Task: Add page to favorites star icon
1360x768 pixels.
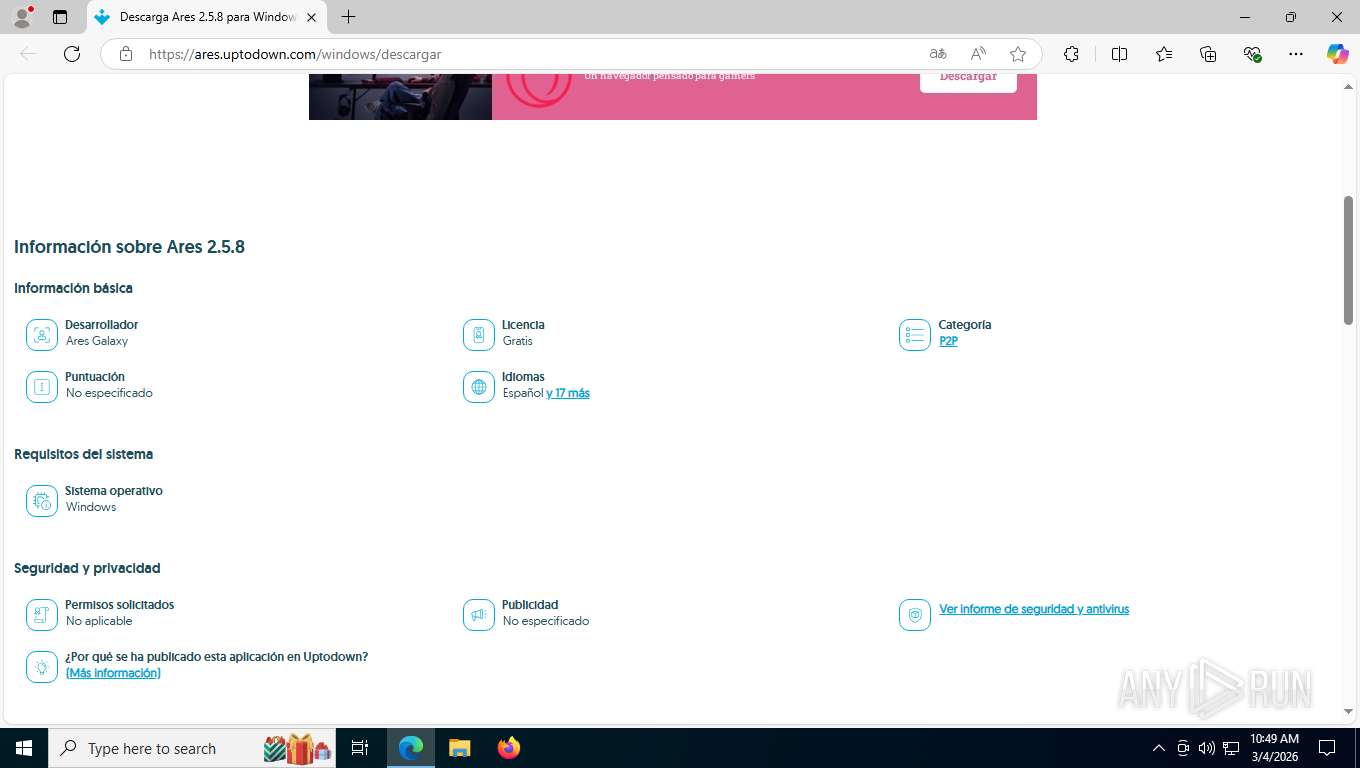Action: (1018, 54)
